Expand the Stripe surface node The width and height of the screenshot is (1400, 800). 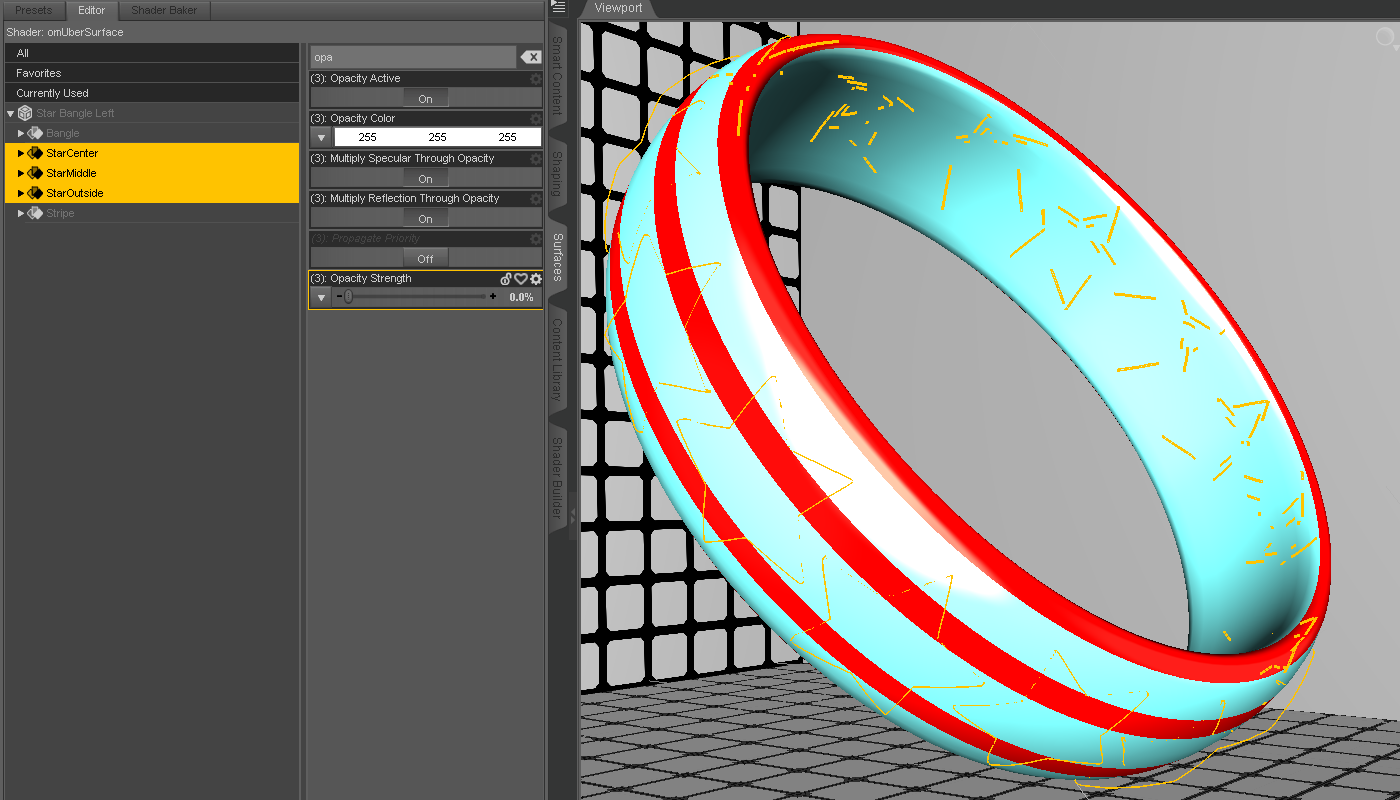click(21, 213)
